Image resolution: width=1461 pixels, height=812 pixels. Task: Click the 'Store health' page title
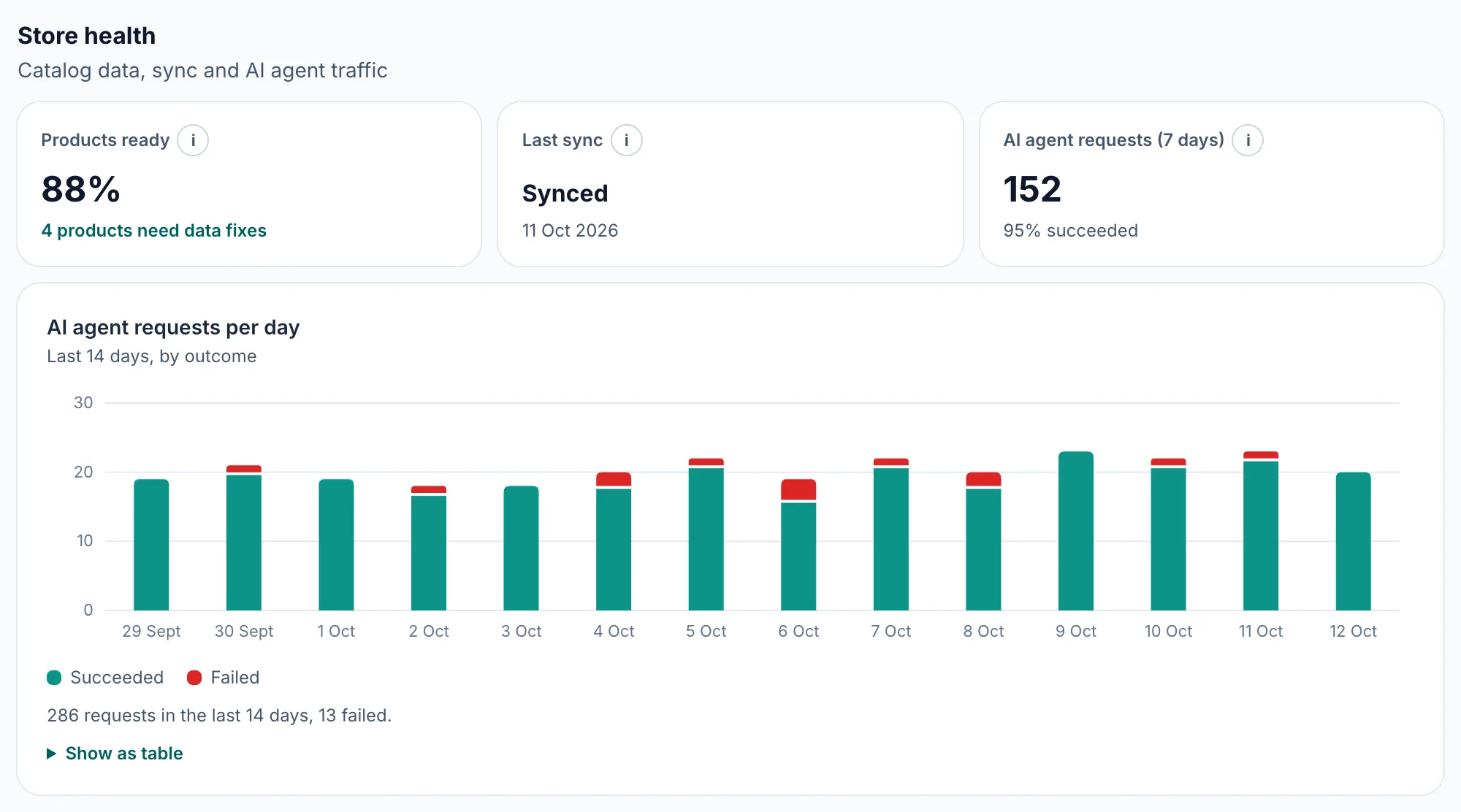[x=86, y=36]
